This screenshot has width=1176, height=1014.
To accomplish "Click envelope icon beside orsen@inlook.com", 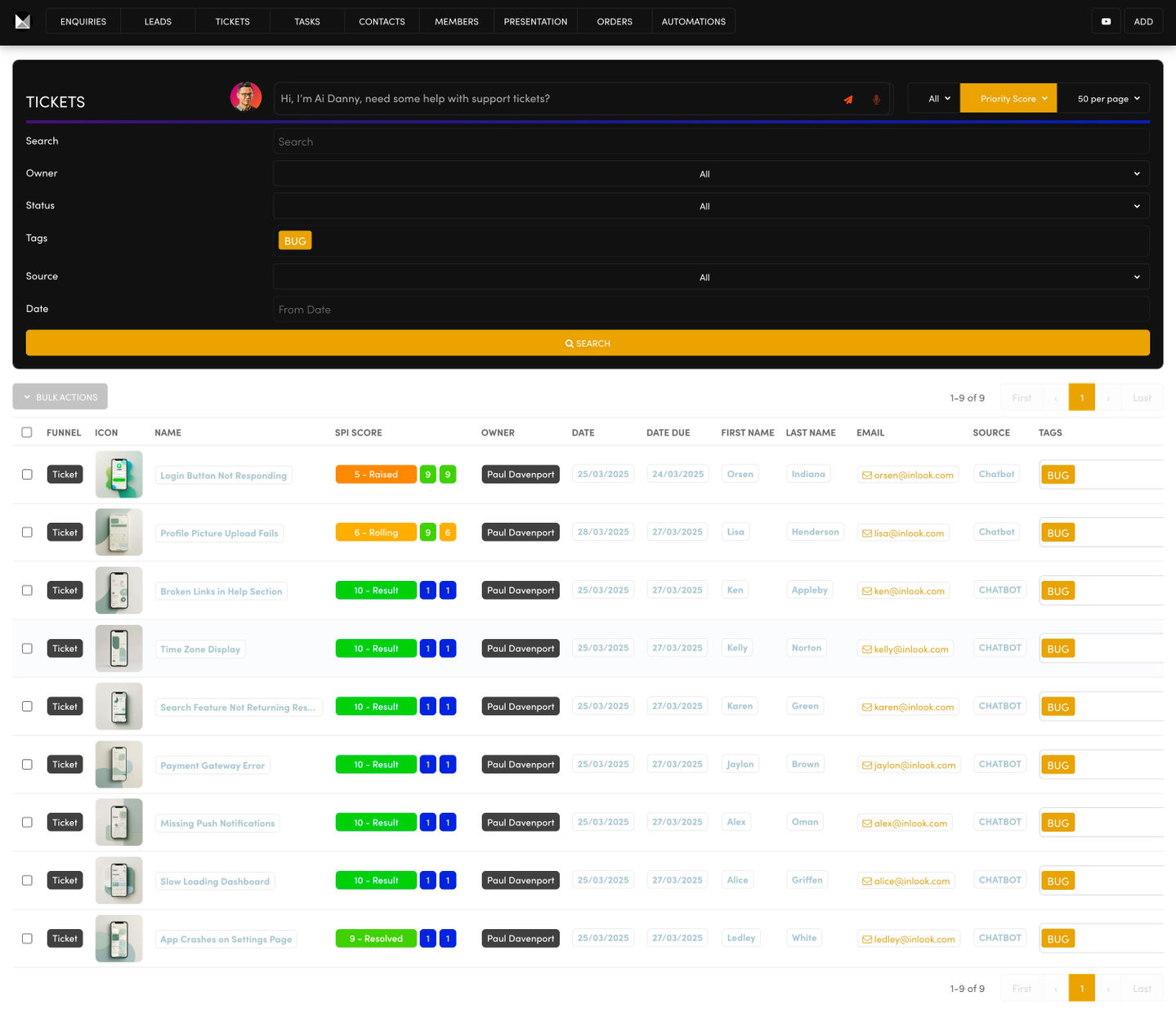I will (x=867, y=476).
